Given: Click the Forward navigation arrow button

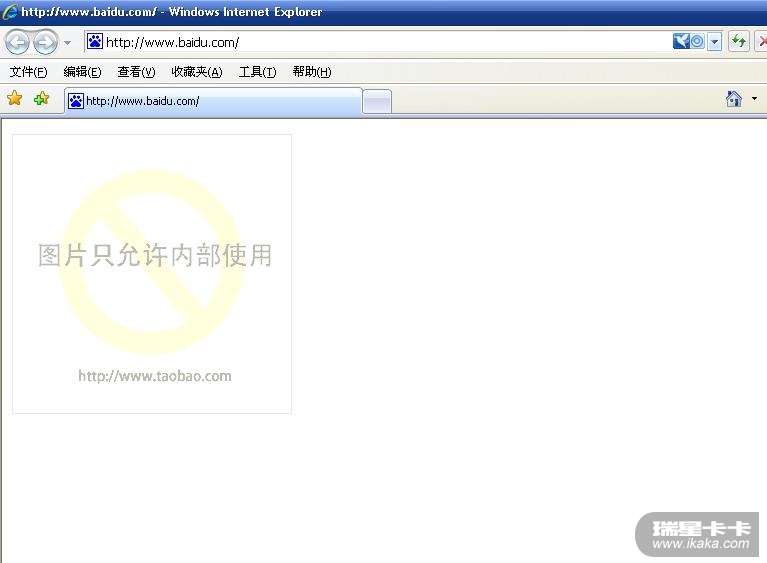Looking at the screenshot, I should [45, 43].
